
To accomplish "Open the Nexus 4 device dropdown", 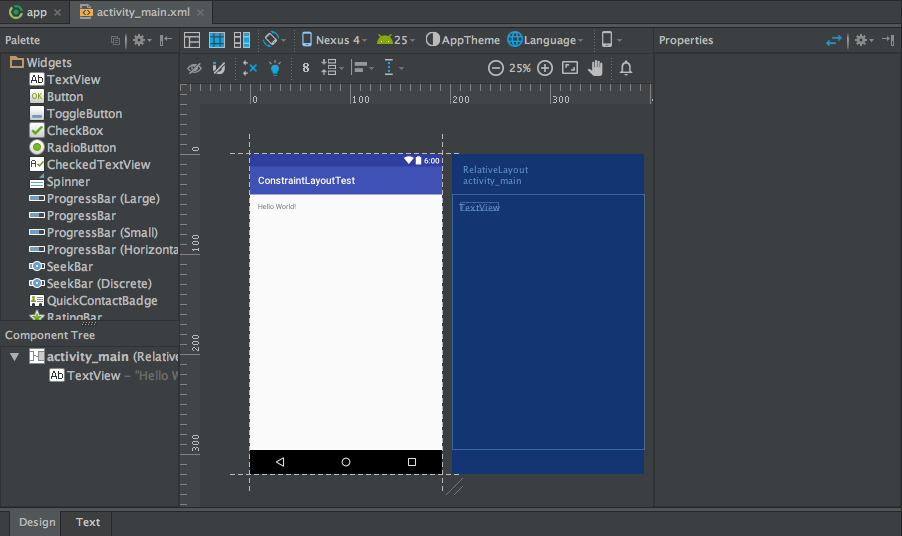I will point(334,40).
